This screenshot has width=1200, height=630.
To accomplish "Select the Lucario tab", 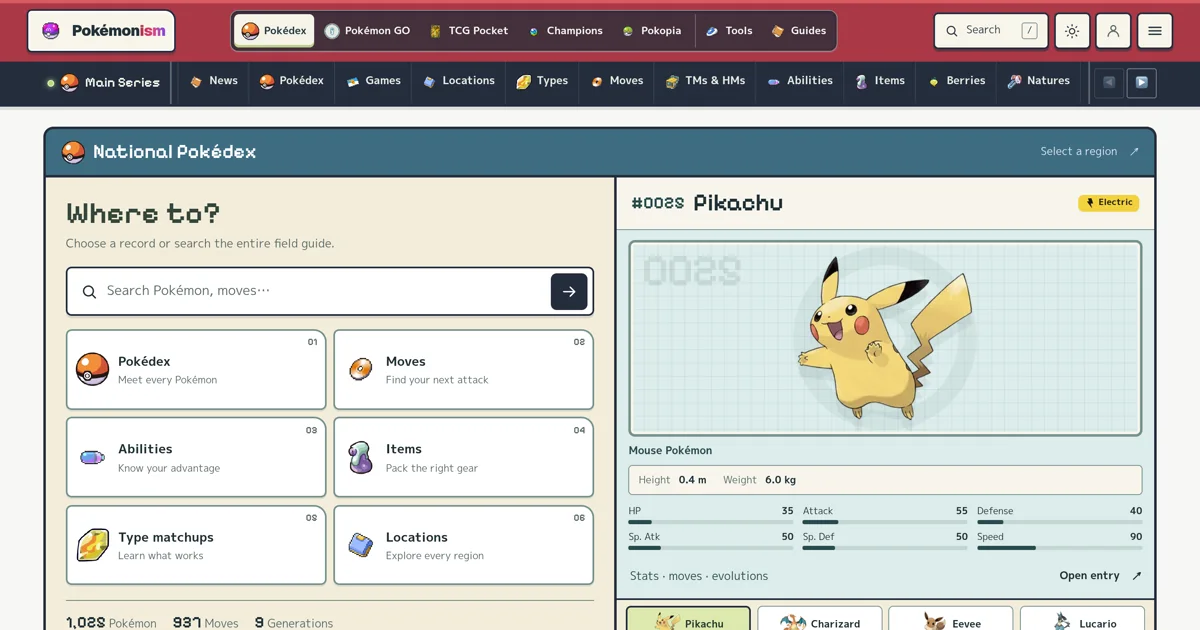I will (x=1082, y=619).
